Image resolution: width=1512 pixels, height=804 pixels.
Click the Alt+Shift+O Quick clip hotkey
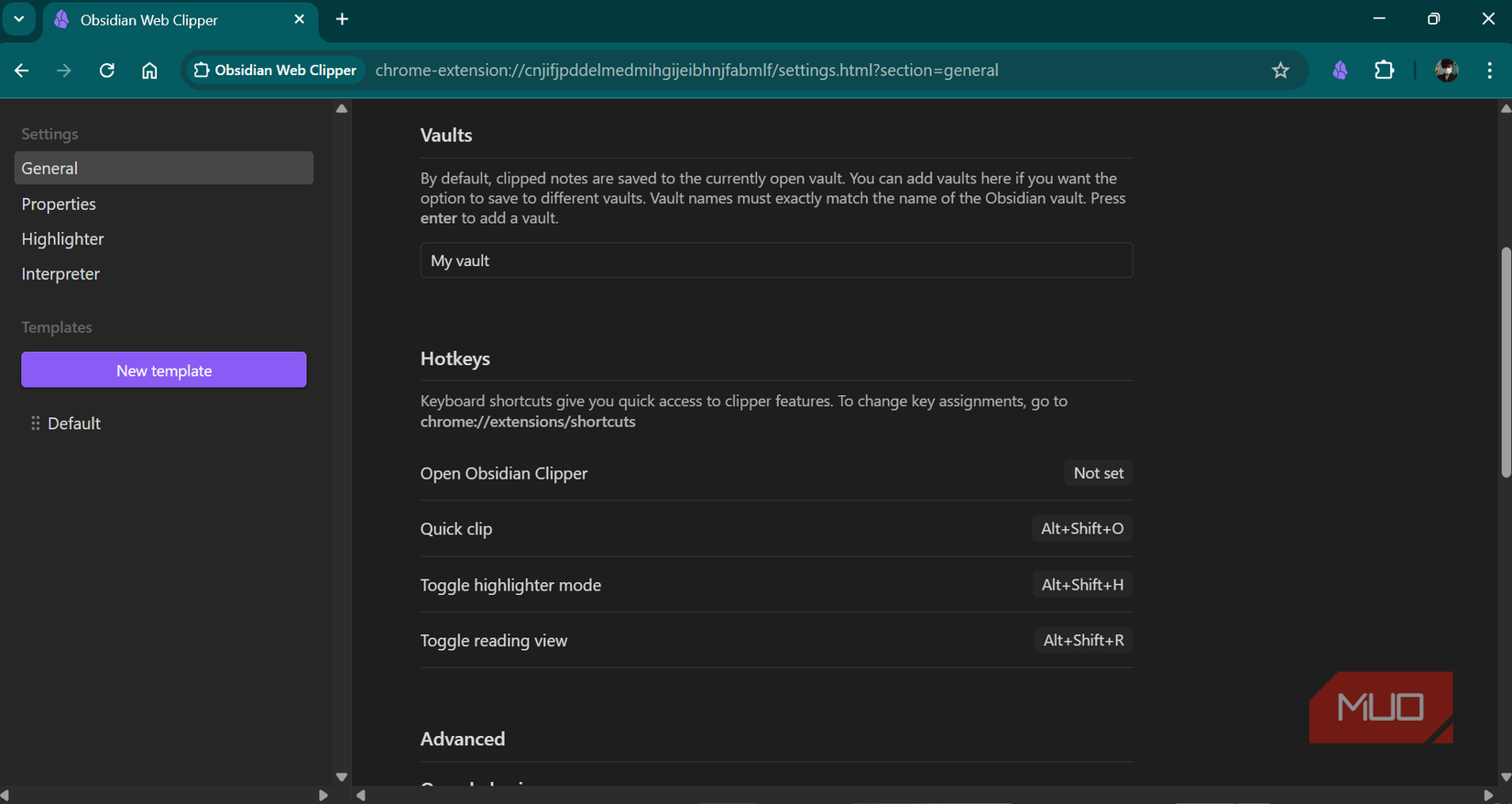pos(1082,529)
